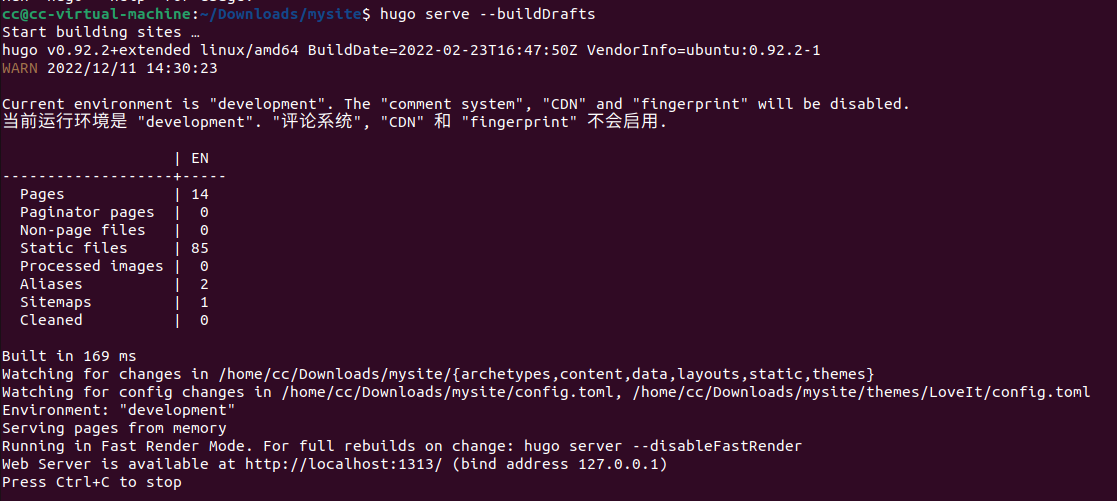Screen dimensions: 1117x501
Task: Click the Environment: "development" line
Action: (119, 410)
